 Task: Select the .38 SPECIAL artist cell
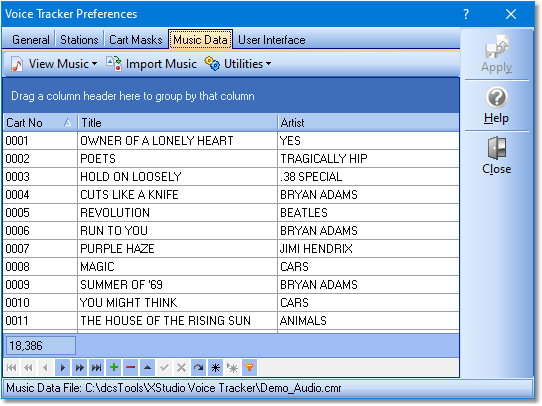pos(368,177)
